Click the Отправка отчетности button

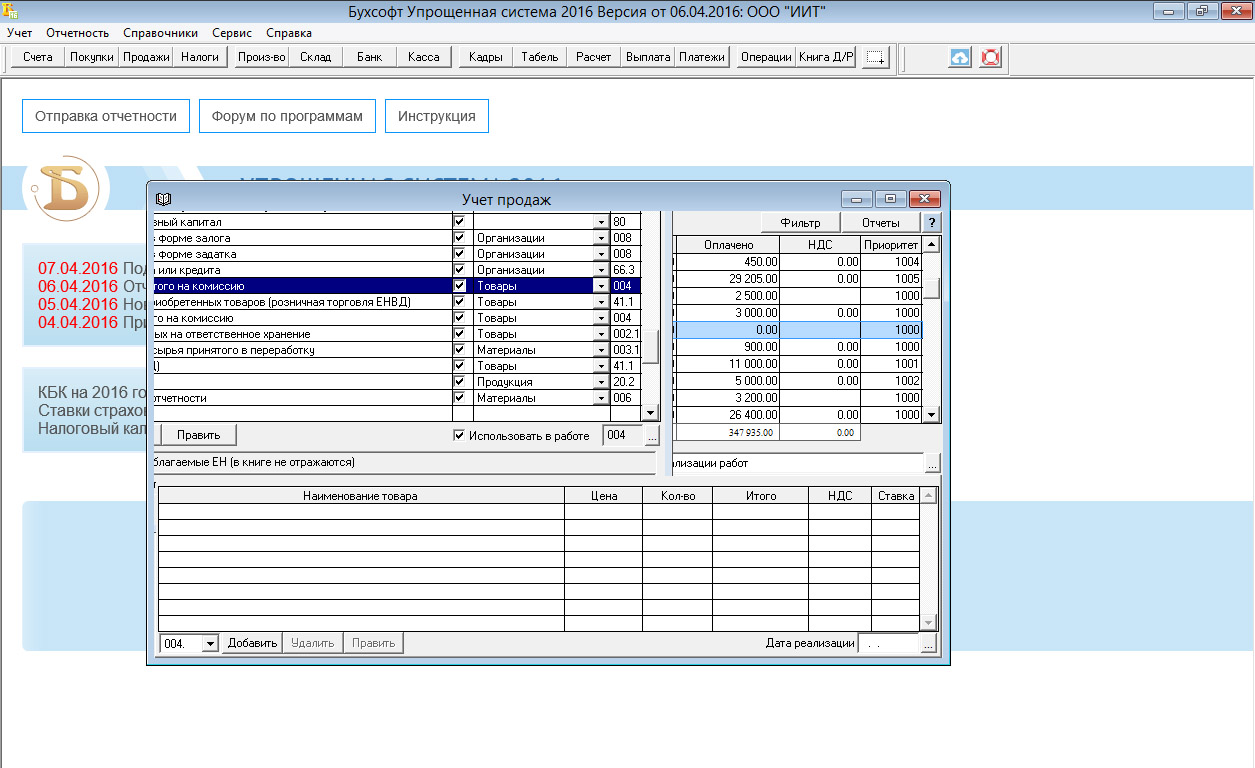[x=106, y=116]
